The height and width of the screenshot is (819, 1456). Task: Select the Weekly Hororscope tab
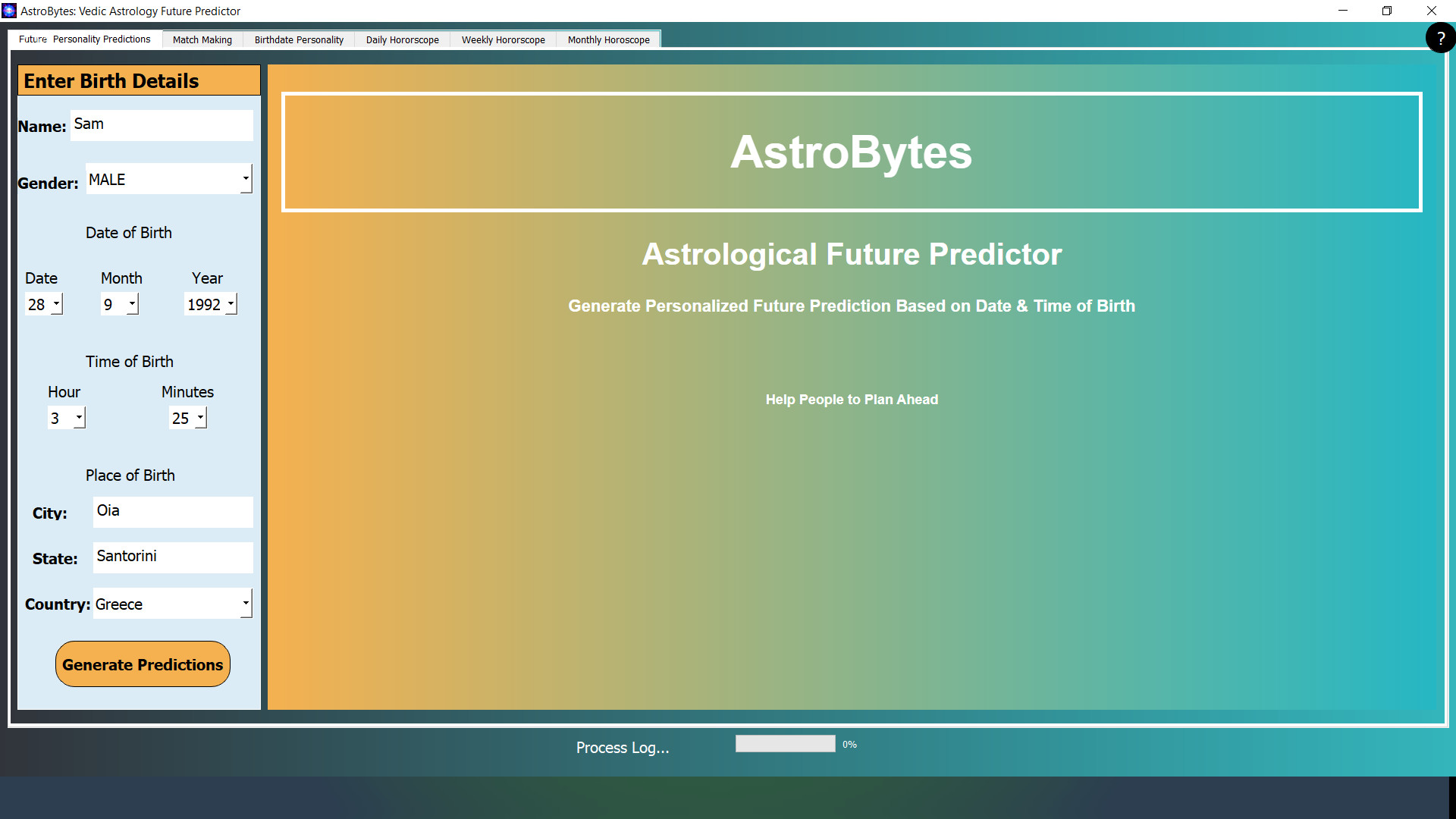[x=503, y=39]
